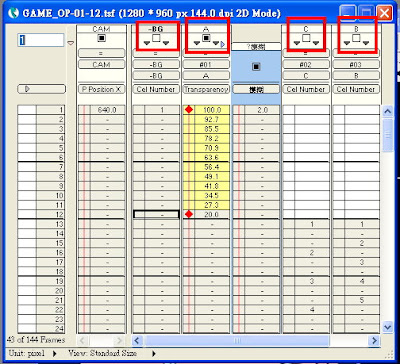Select frame row number 24

click(50, 328)
